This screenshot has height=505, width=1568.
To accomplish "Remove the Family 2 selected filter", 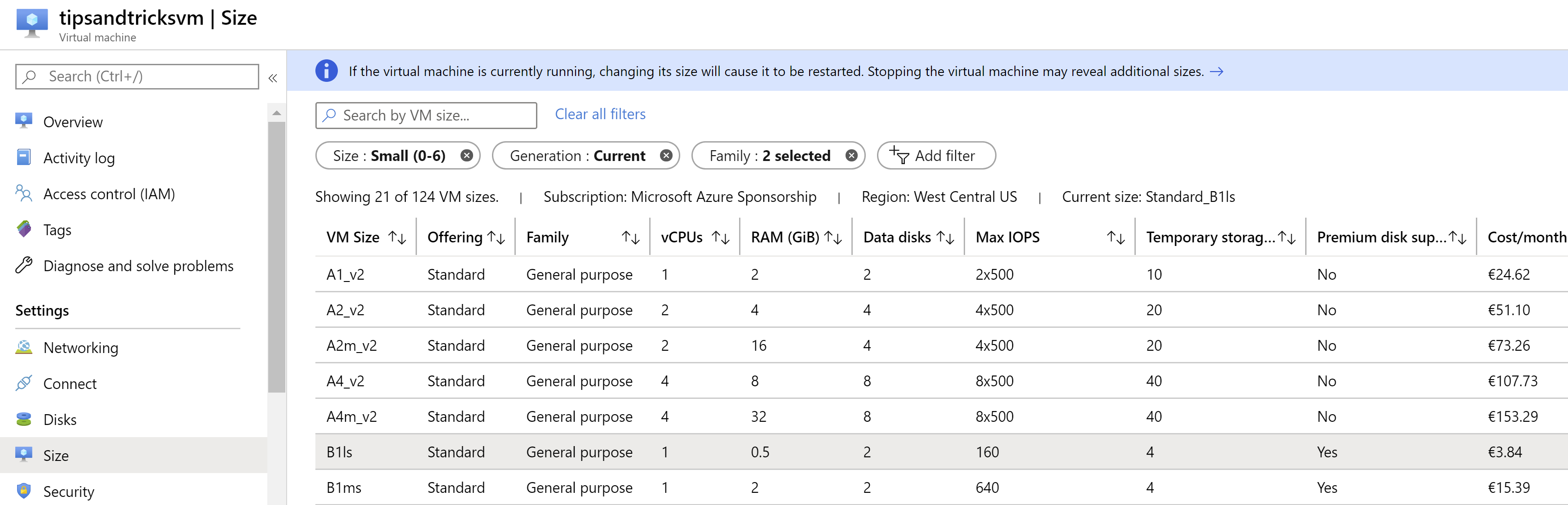I will (851, 155).
